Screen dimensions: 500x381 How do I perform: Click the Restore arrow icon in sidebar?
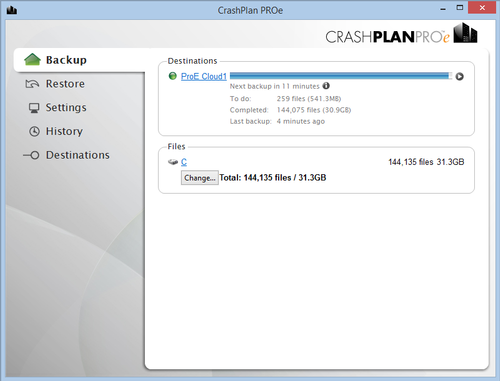(x=32, y=84)
